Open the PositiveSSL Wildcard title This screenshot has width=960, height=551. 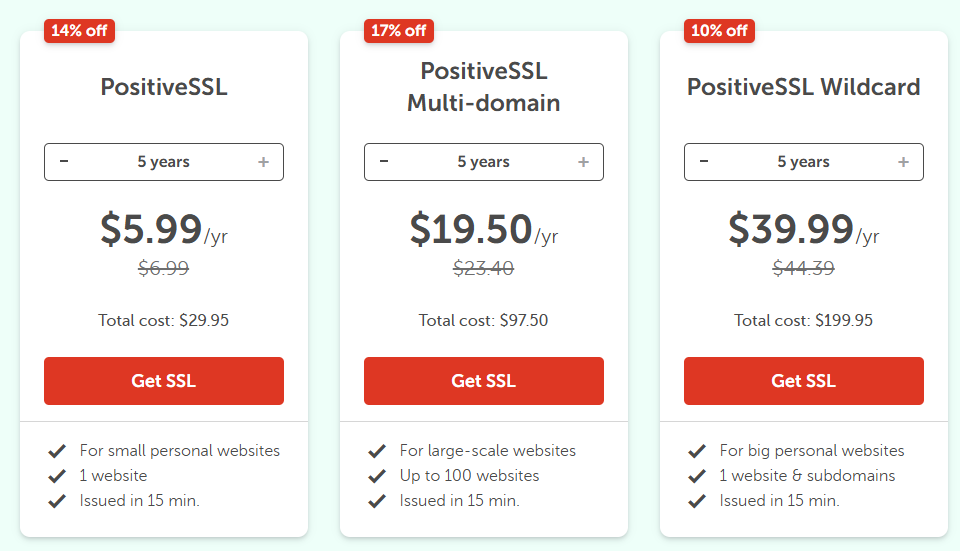pos(804,87)
